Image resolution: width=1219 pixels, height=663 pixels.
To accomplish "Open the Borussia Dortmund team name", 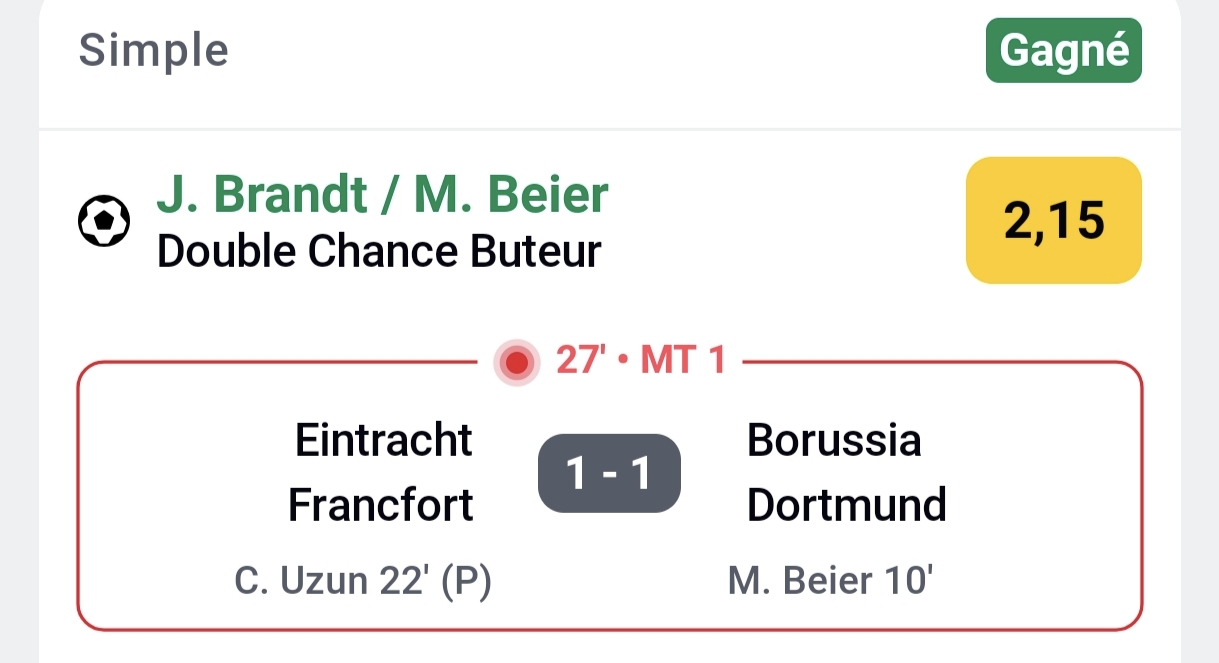I will 846,472.
